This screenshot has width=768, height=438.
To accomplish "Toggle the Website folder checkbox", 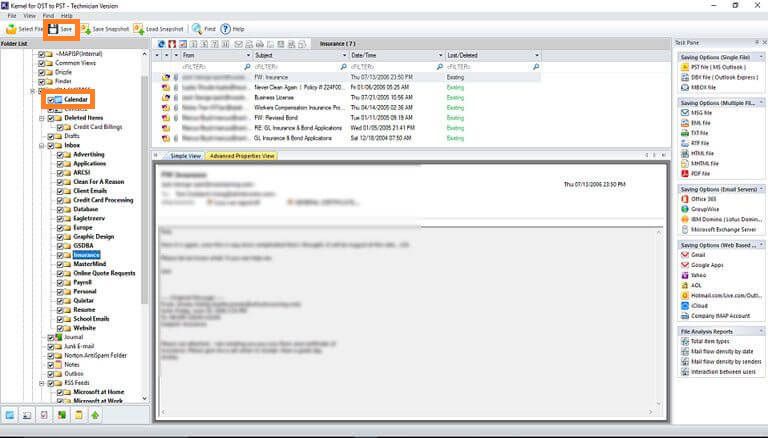I will click(x=60, y=328).
